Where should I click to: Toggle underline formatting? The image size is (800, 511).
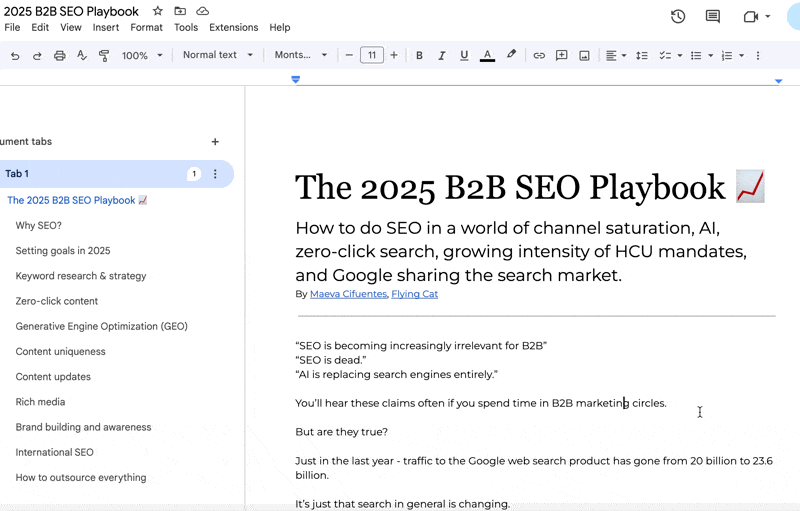coord(464,55)
